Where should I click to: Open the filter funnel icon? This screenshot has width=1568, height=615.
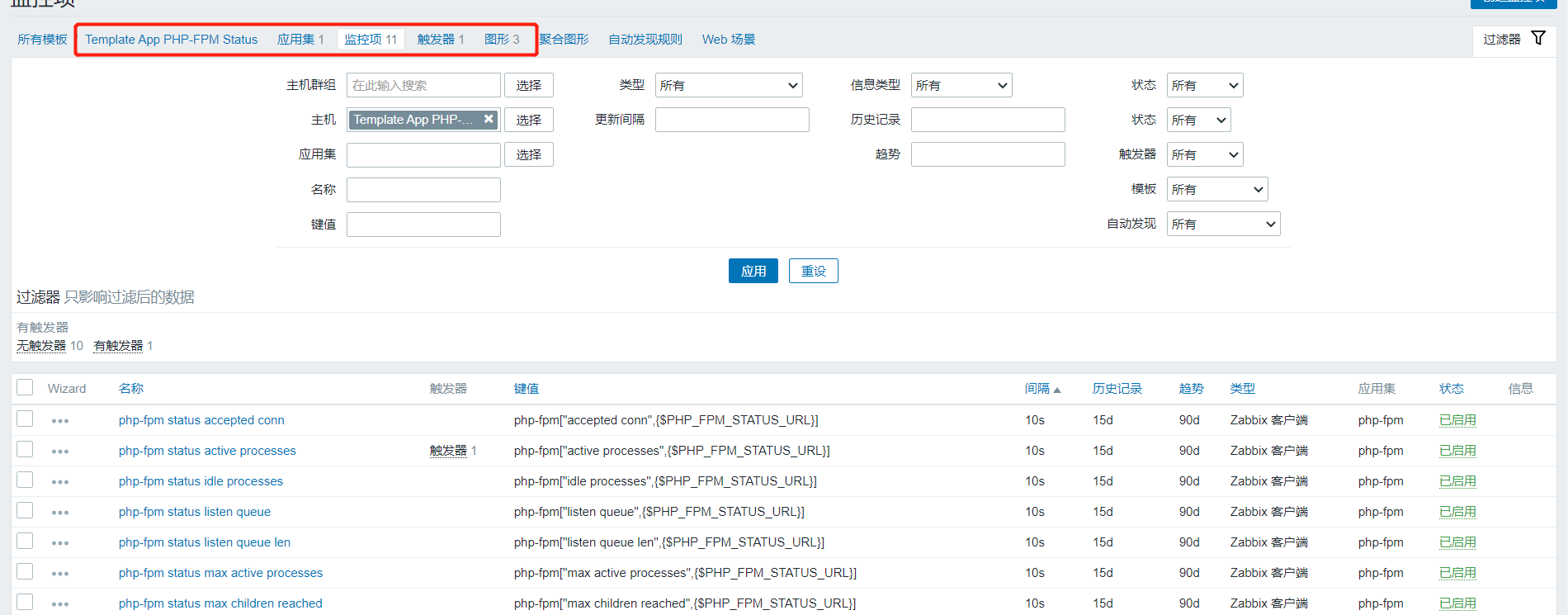point(1538,38)
